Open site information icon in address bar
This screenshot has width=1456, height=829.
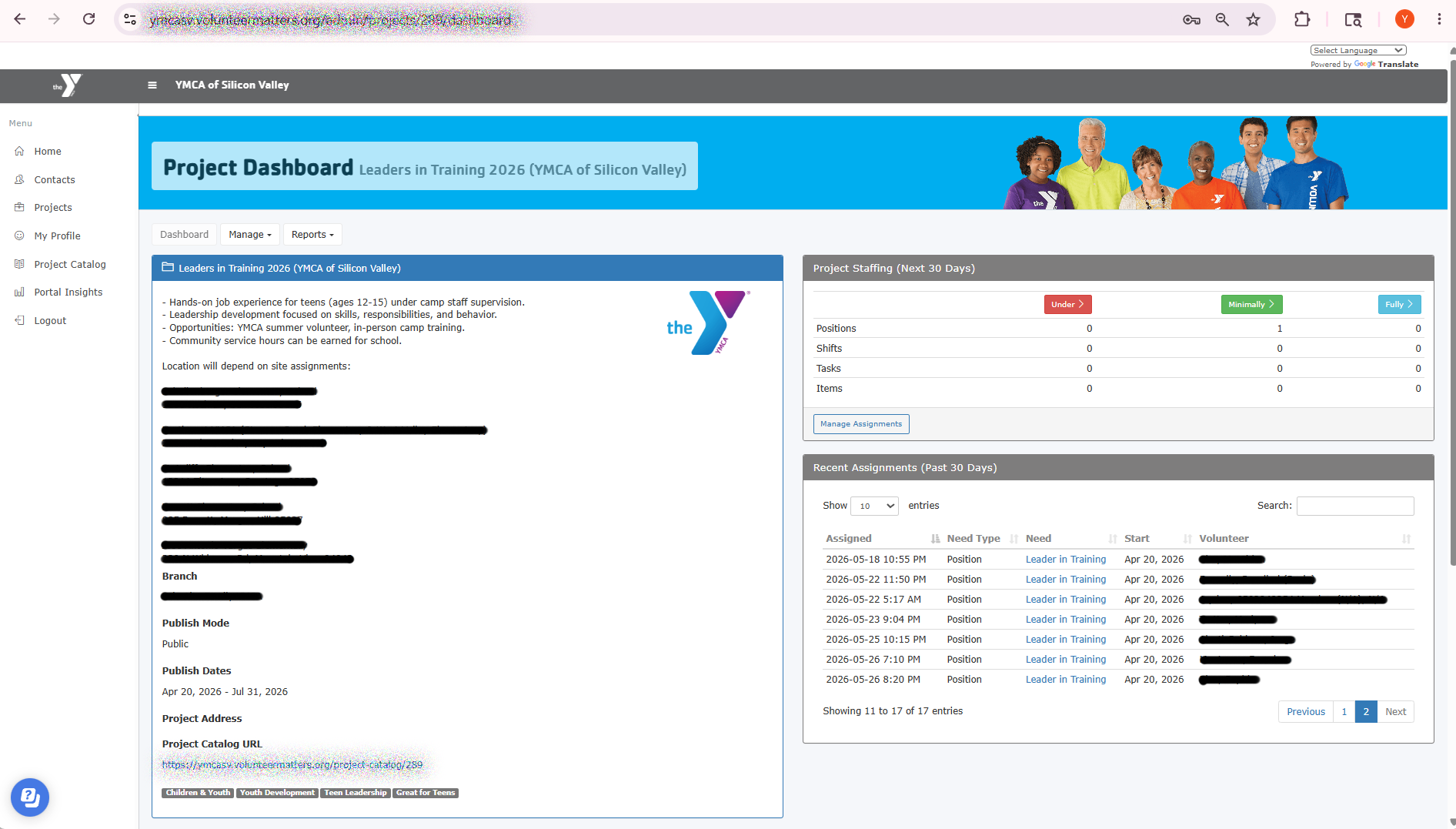(131, 19)
